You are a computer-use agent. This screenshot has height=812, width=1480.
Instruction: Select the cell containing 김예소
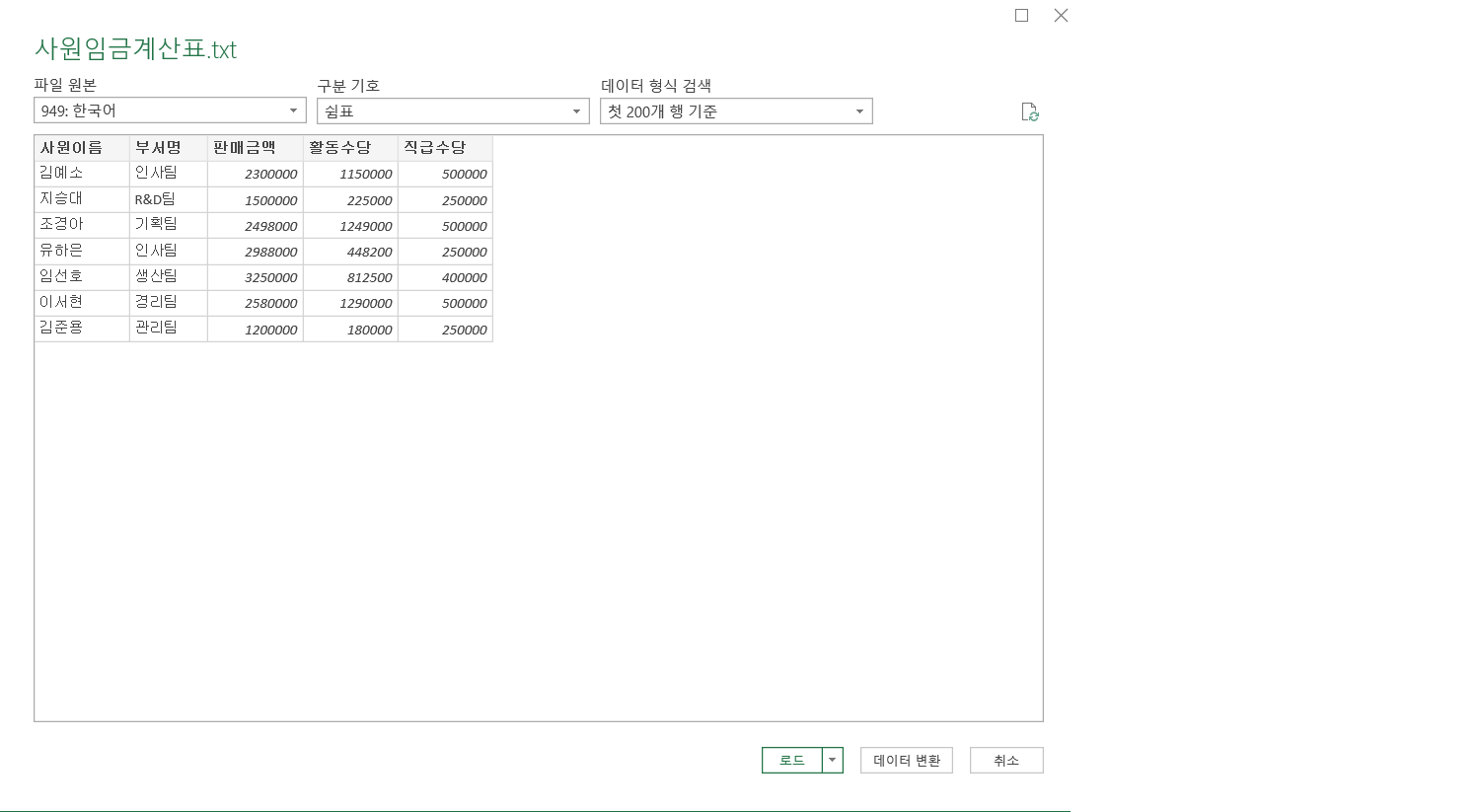[82, 174]
